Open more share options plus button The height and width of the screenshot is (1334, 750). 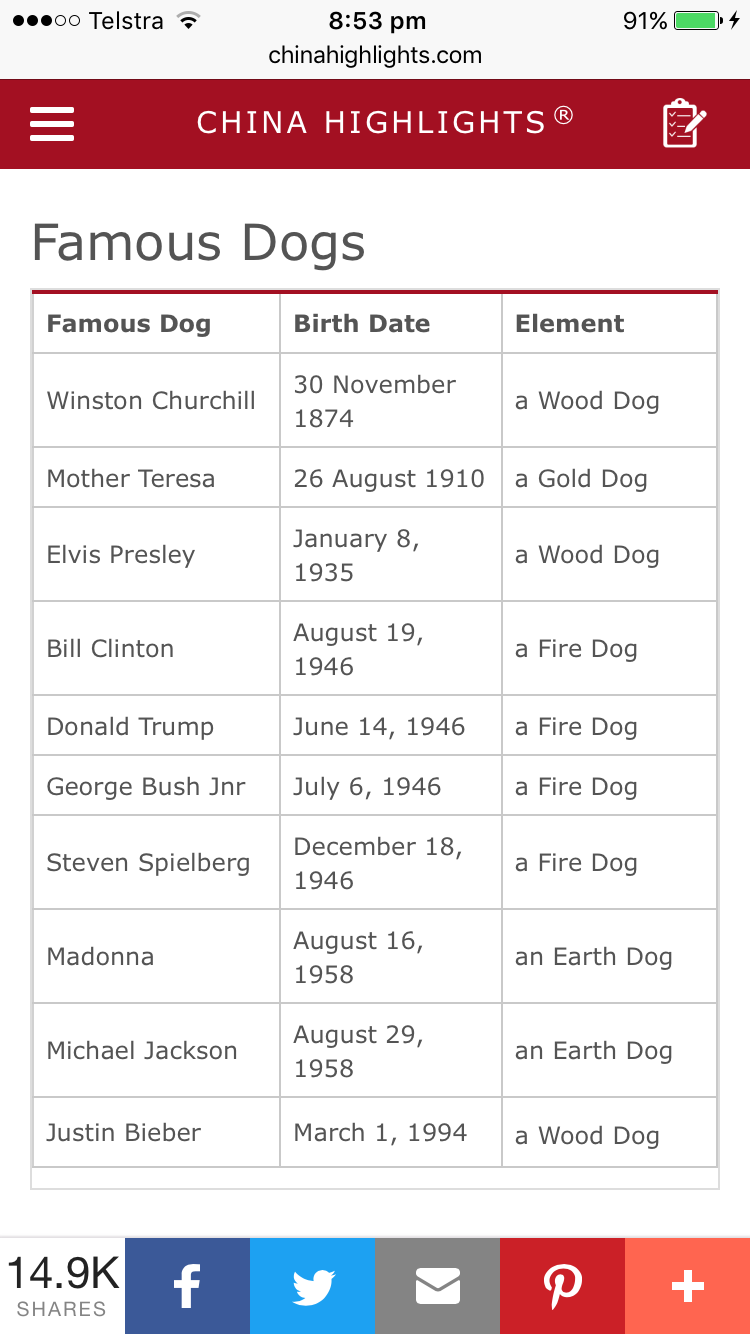click(687, 1286)
